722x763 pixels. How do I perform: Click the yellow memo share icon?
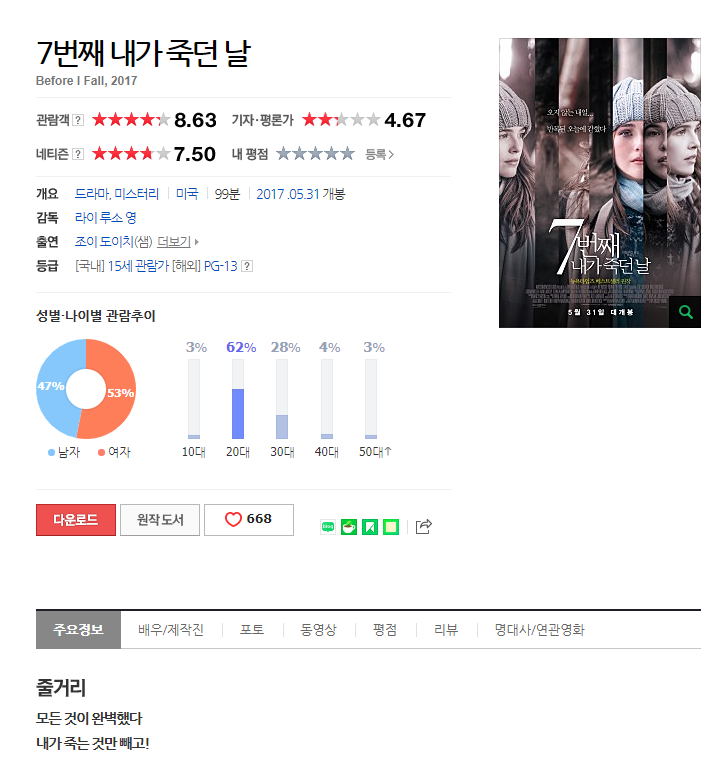point(391,527)
